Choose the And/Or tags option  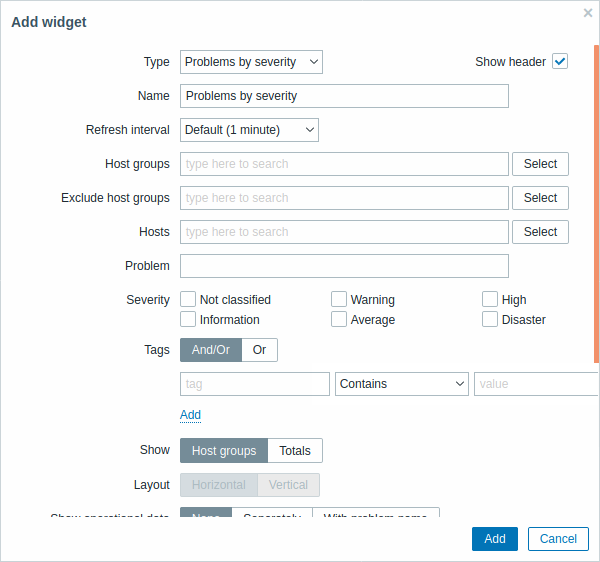point(211,350)
